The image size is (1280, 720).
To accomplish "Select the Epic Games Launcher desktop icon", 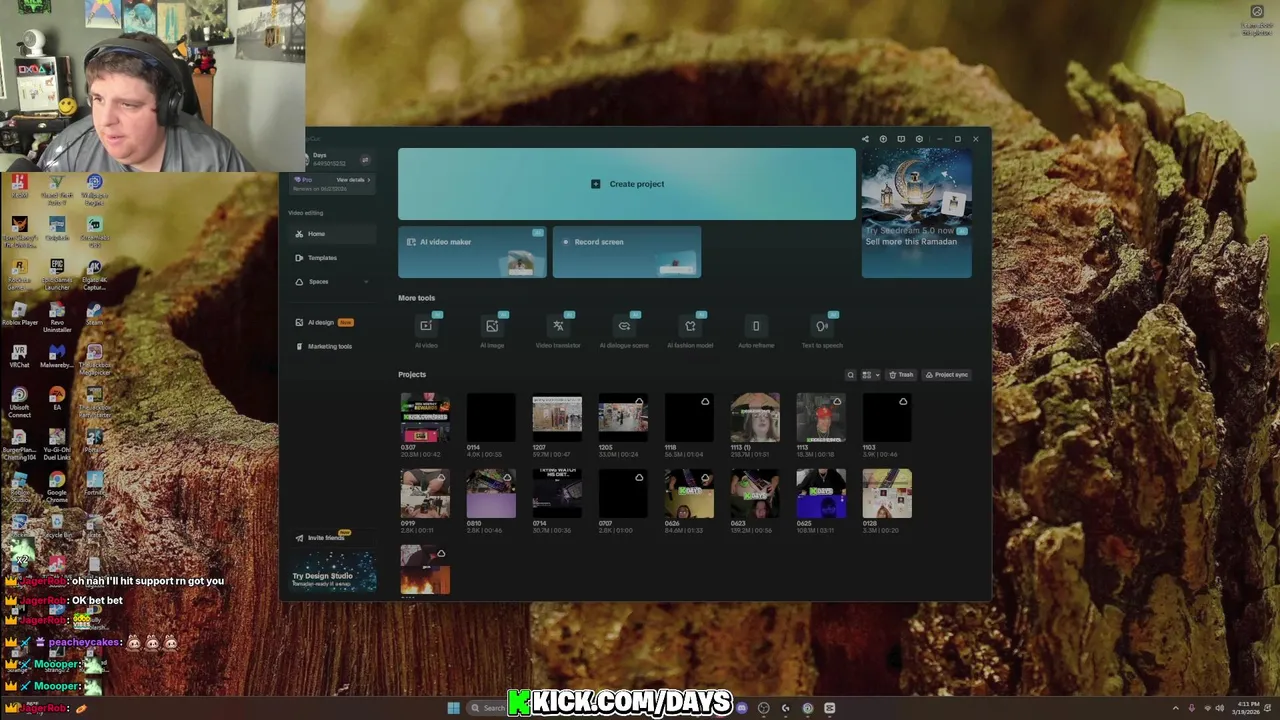I will (57, 273).
